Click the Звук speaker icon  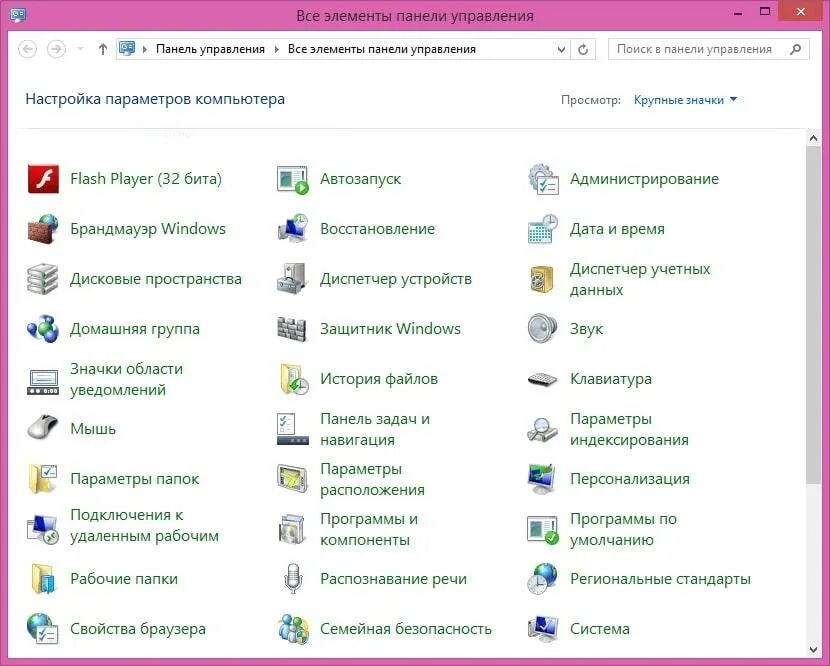click(543, 329)
